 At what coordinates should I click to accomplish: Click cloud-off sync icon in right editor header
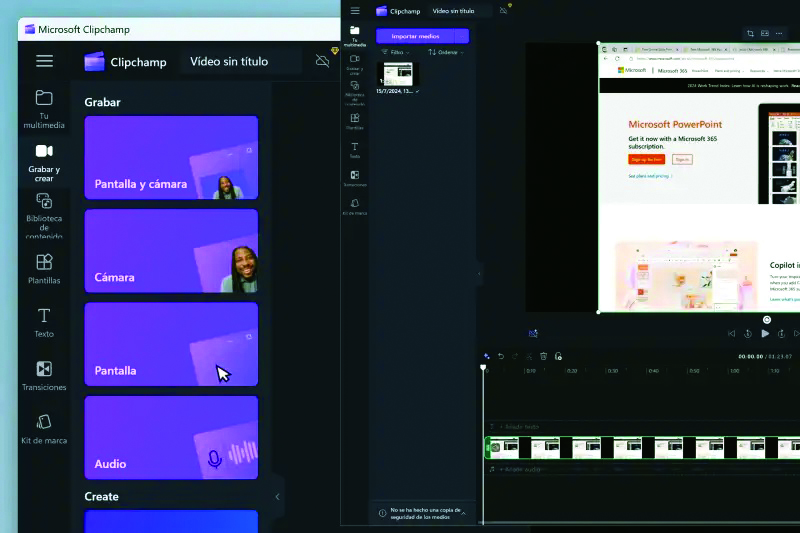point(504,11)
